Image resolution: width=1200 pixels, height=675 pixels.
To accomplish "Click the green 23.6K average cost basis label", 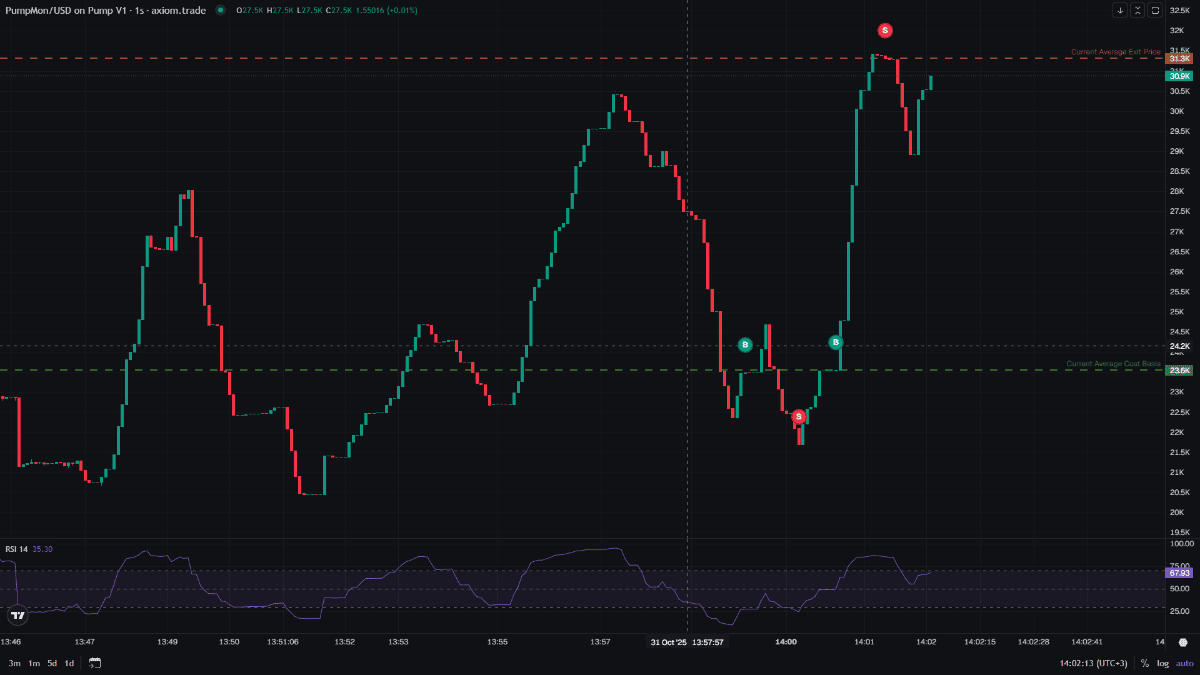I will coord(1179,371).
